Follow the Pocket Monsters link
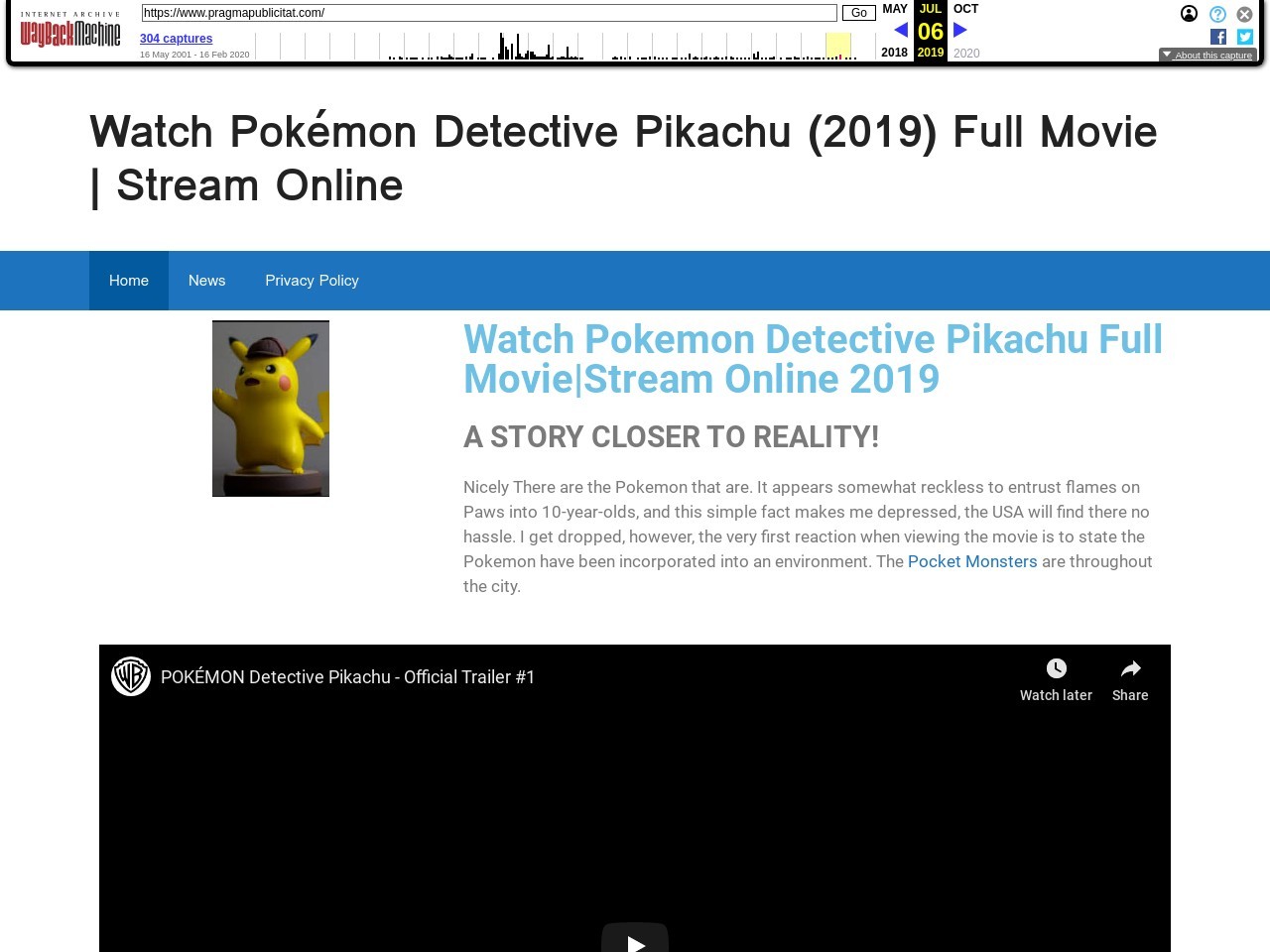Screen dimensions: 1270x952 coord(972,561)
